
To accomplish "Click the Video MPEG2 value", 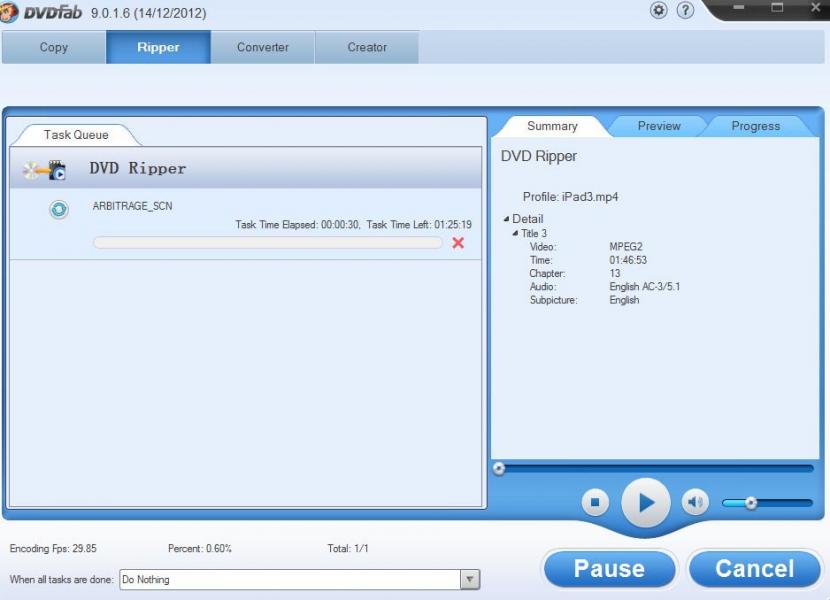I will pyautogui.click(x=626, y=247).
